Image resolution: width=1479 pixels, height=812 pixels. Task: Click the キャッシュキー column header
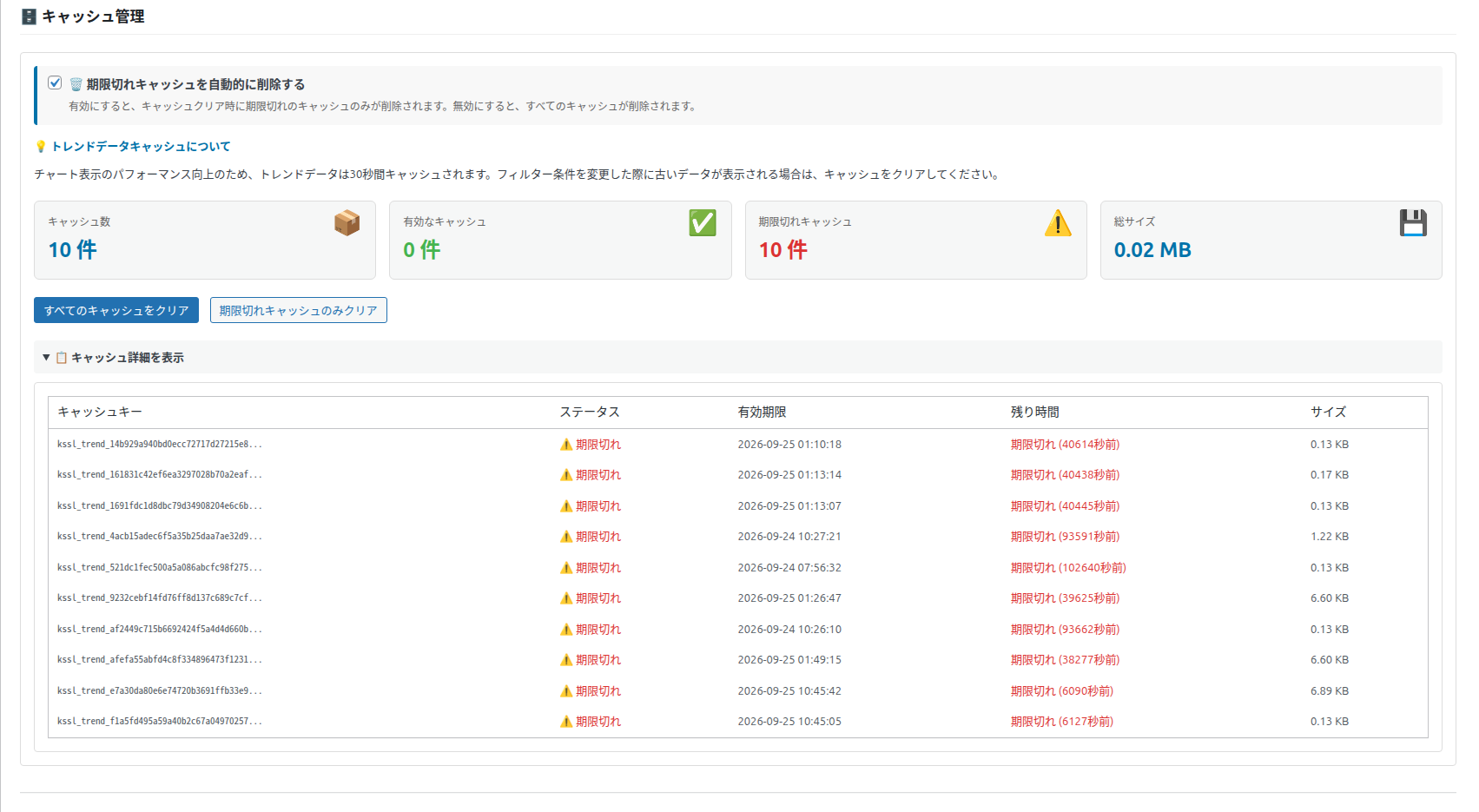pos(100,412)
